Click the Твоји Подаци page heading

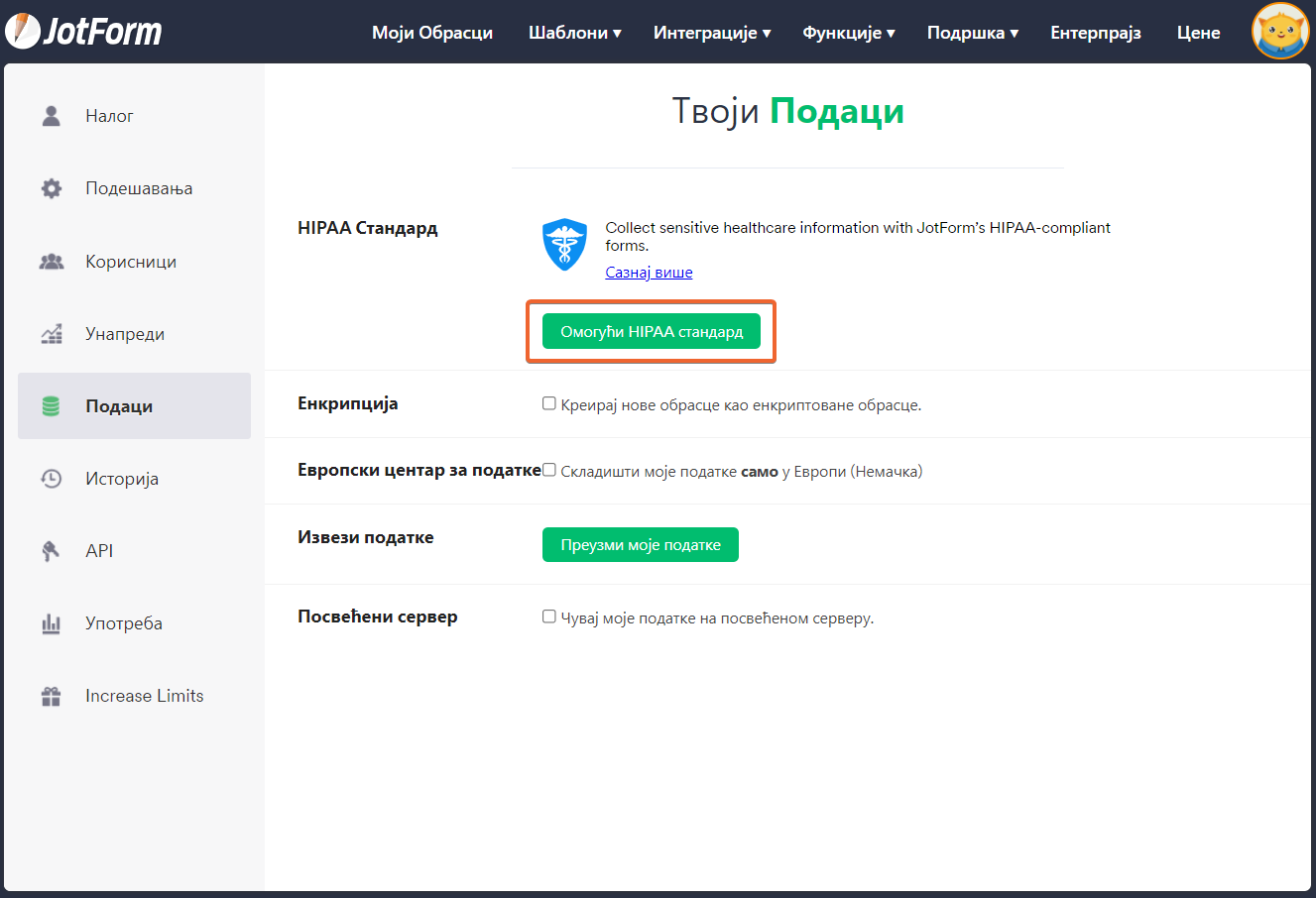tap(788, 111)
